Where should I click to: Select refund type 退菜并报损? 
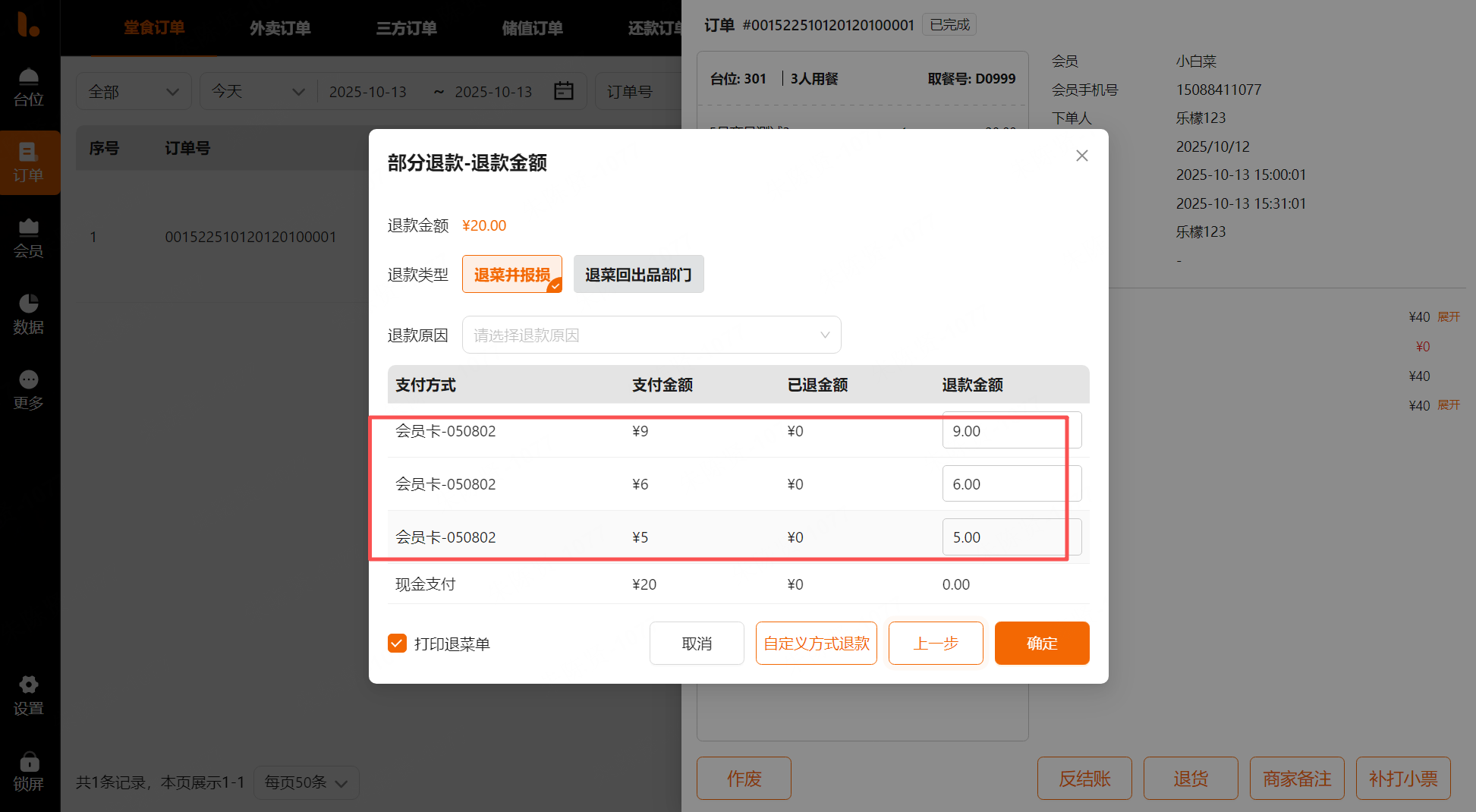[x=512, y=274]
